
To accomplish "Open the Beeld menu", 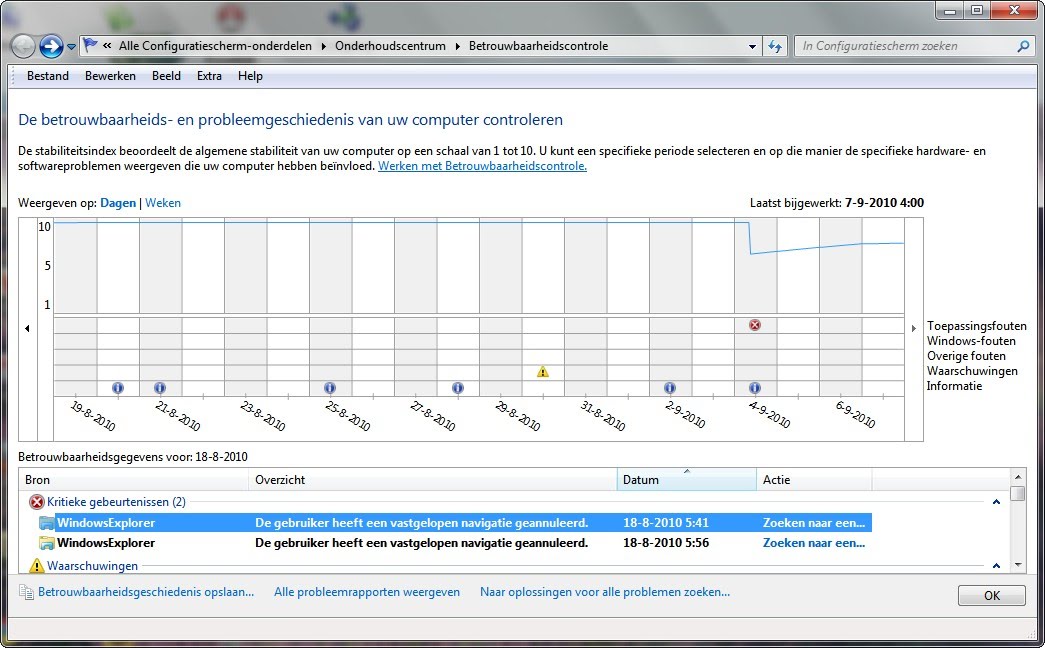I will 166,76.
